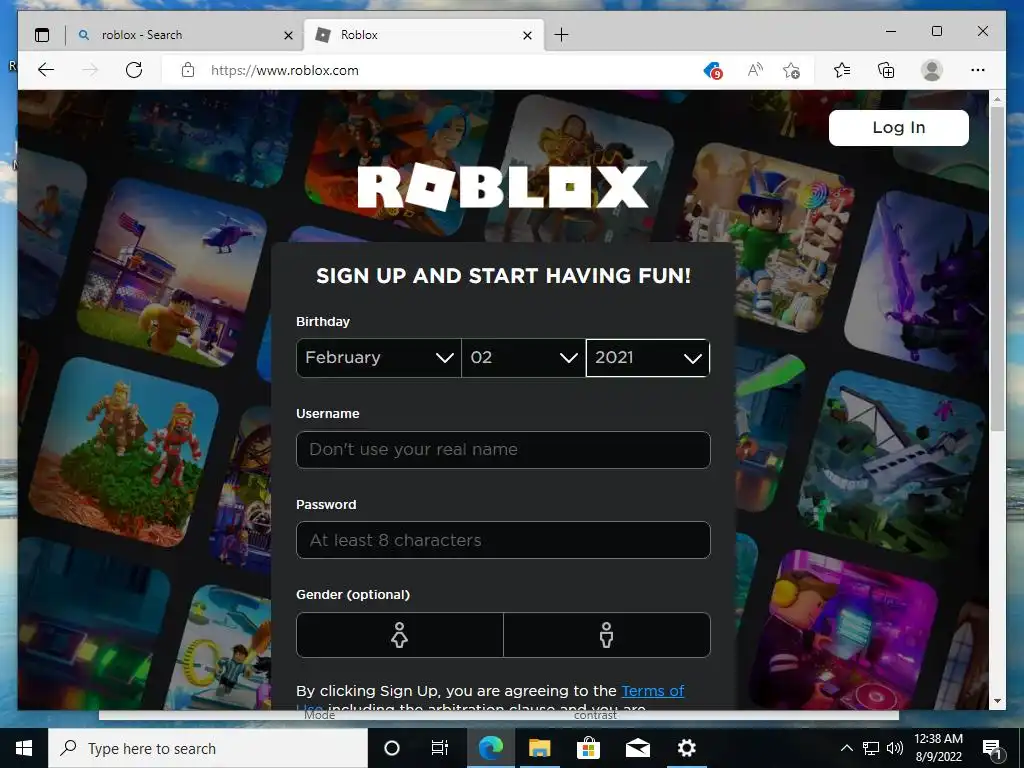Open the tab actions menu icon
The image size is (1024, 768).
coord(42,35)
